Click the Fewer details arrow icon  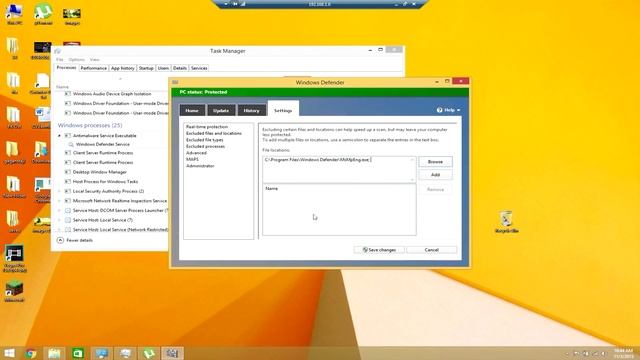click(x=60, y=240)
